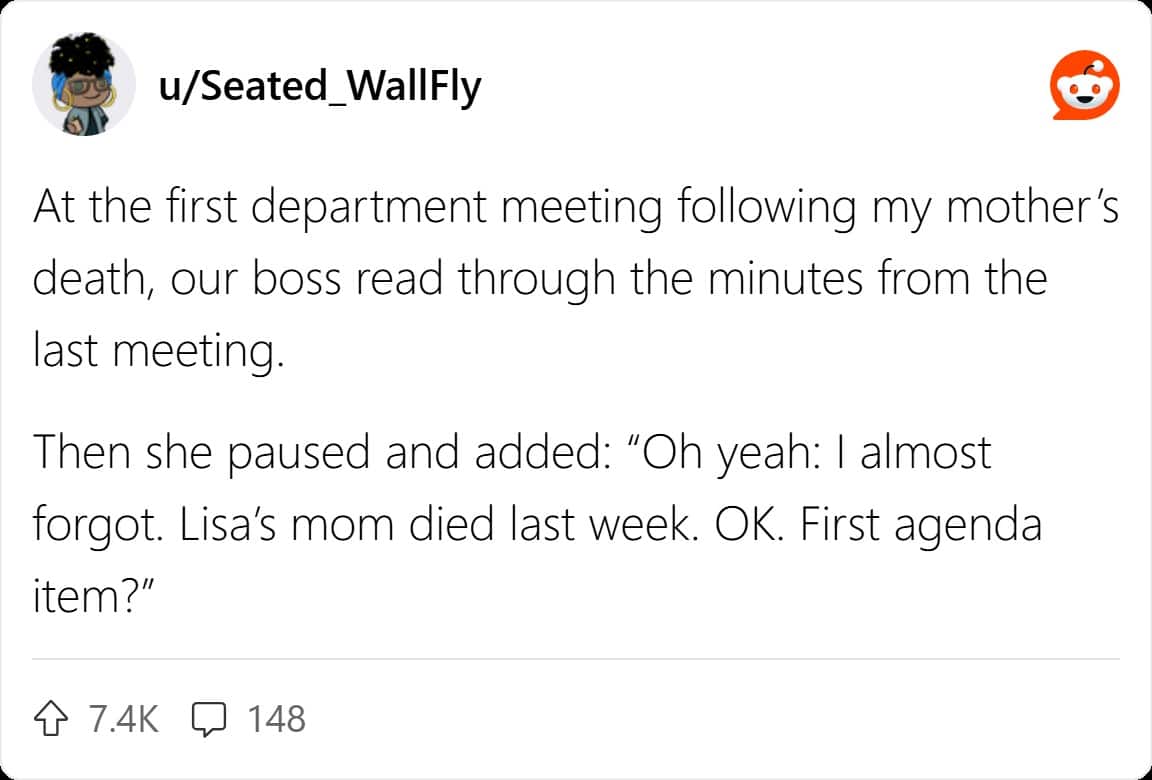Click the word "boss" in the post

click(x=289, y=281)
